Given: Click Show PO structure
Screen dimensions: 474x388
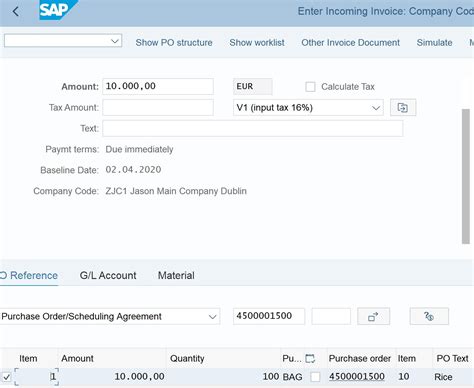Looking at the screenshot, I should [x=174, y=43].
